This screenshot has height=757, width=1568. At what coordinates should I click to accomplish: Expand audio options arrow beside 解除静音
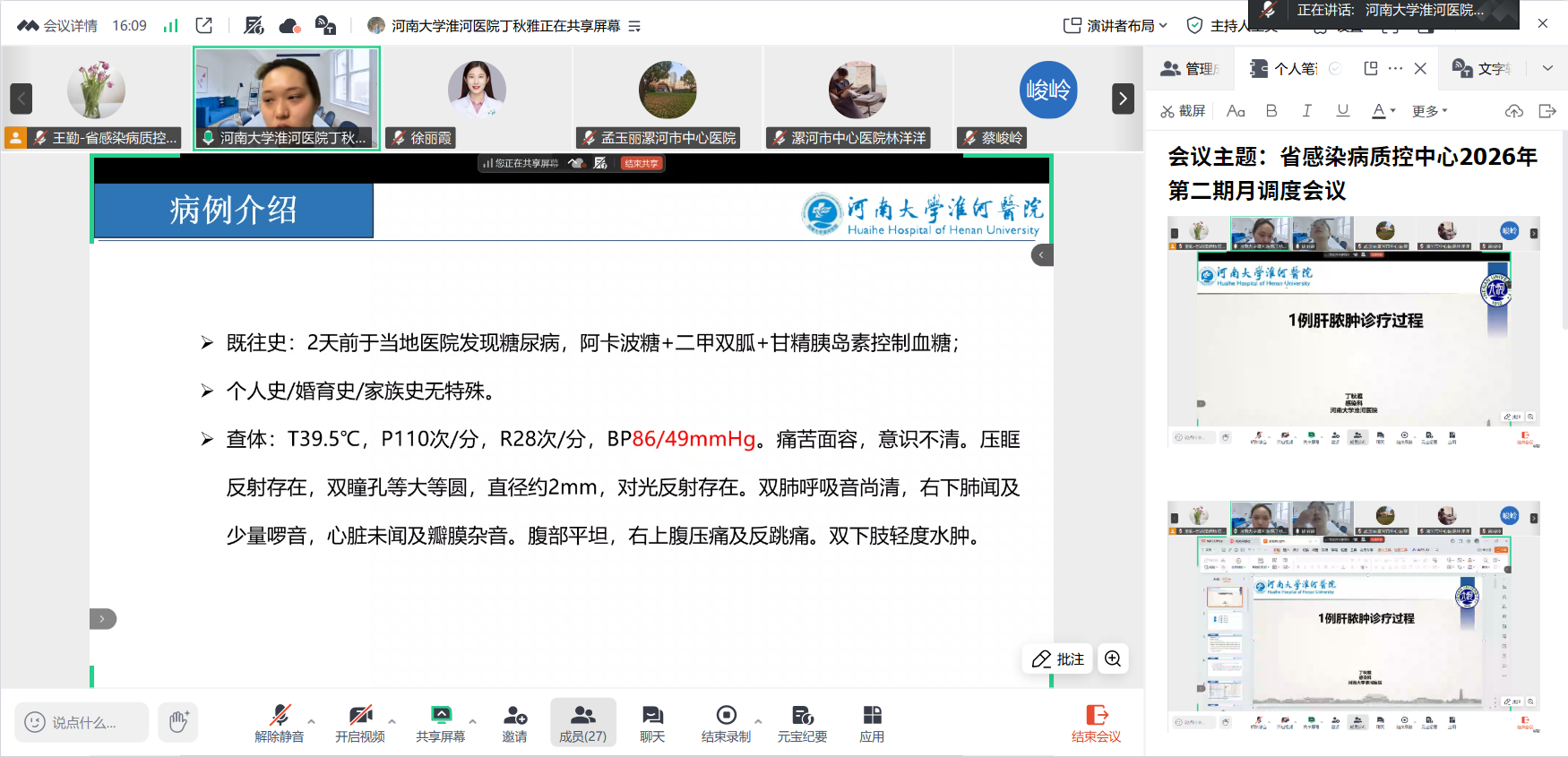311,720
